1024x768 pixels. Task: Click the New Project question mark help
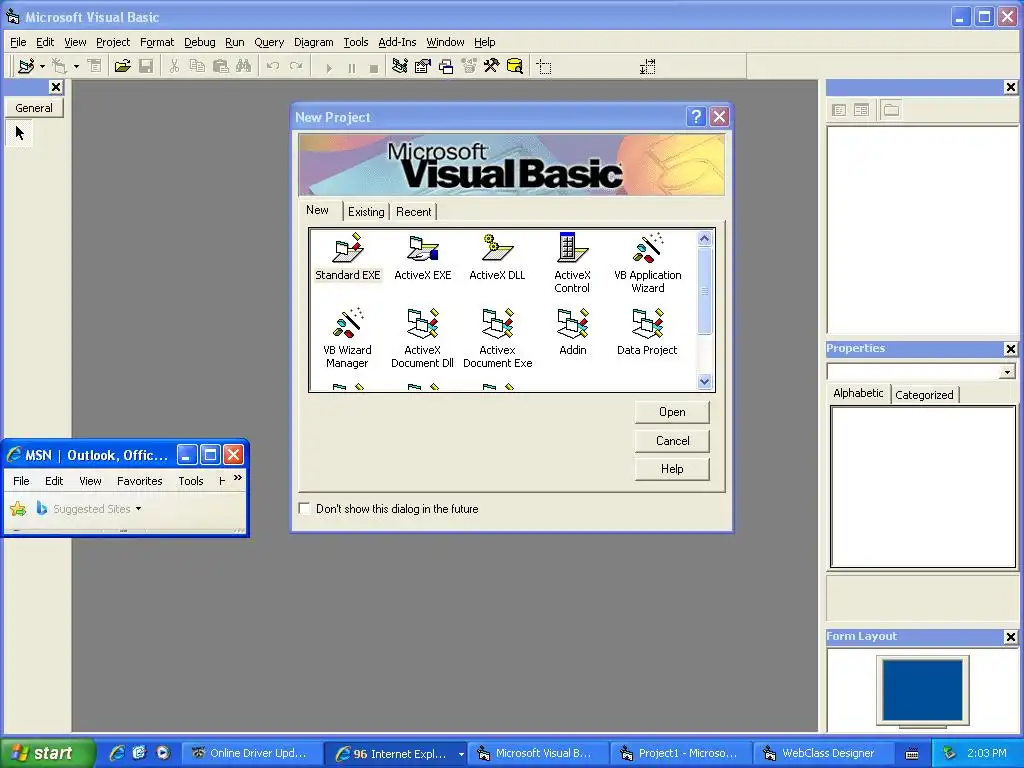pyautogui.click(x=696, y=116)
